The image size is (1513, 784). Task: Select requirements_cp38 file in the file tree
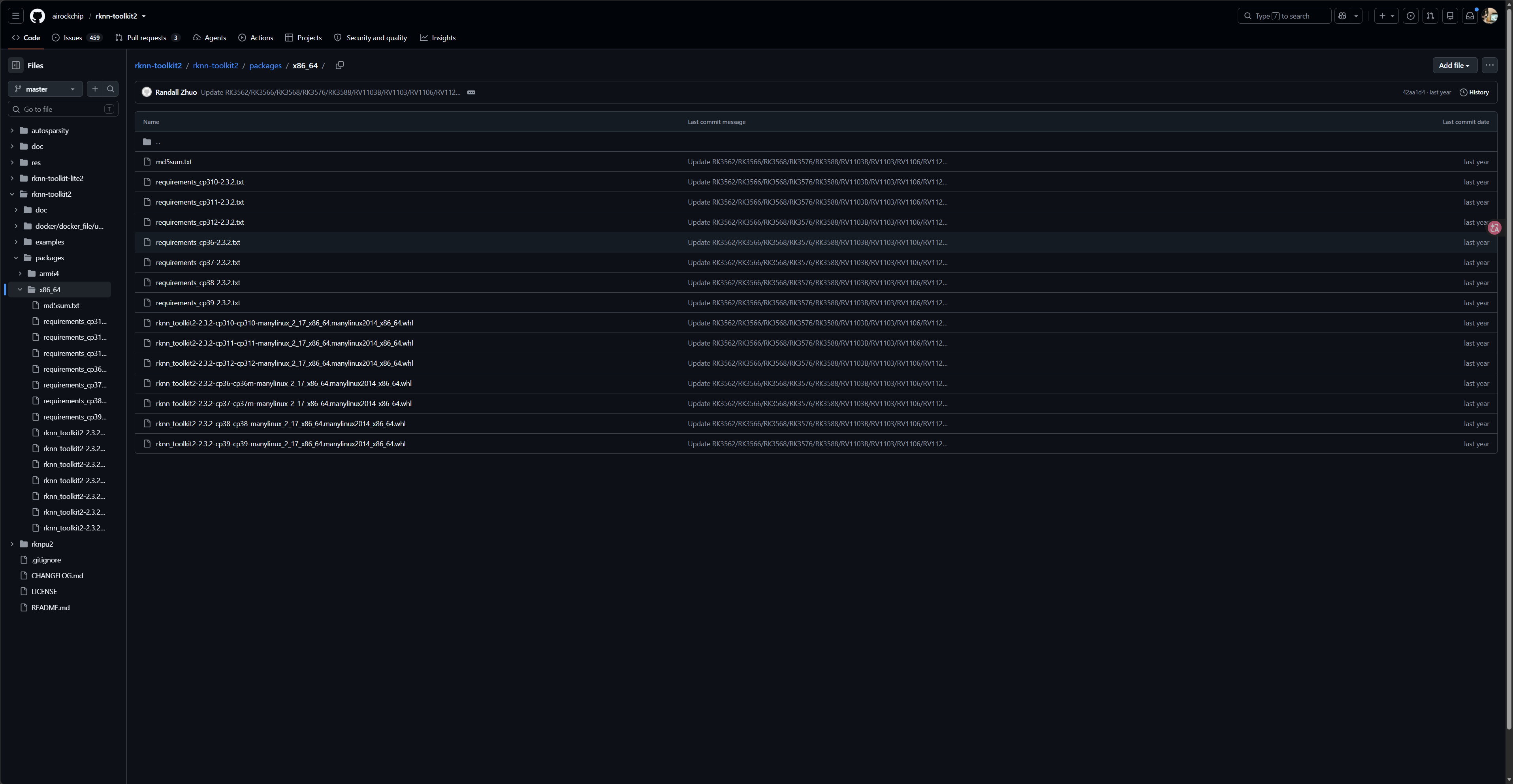pyautogui.click(x=75, y=400)
